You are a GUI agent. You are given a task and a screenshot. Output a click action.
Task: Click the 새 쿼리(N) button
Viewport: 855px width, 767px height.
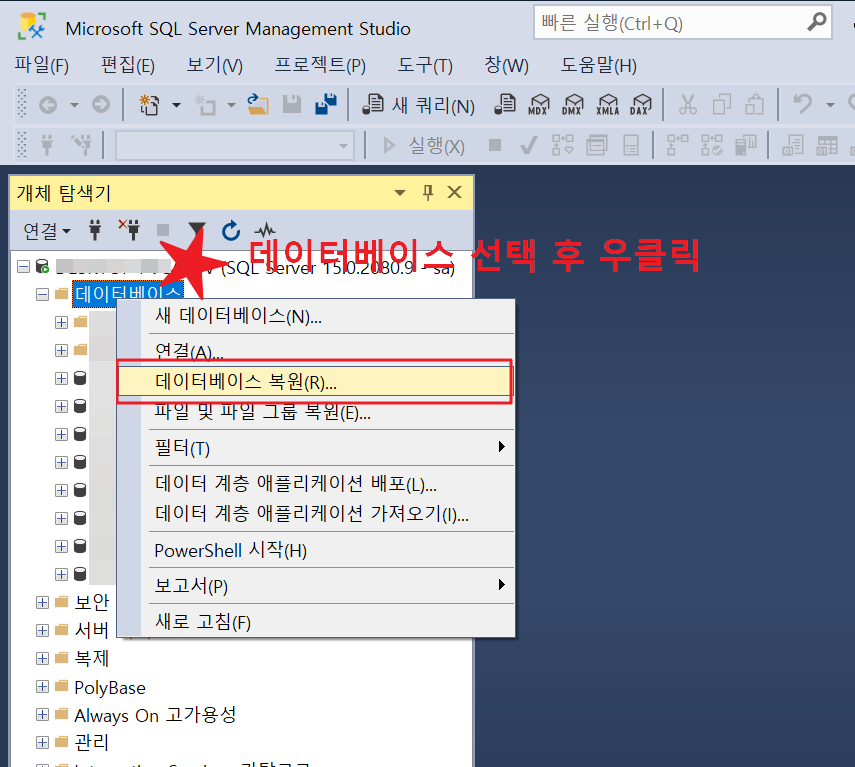click(x=418, y=105)
